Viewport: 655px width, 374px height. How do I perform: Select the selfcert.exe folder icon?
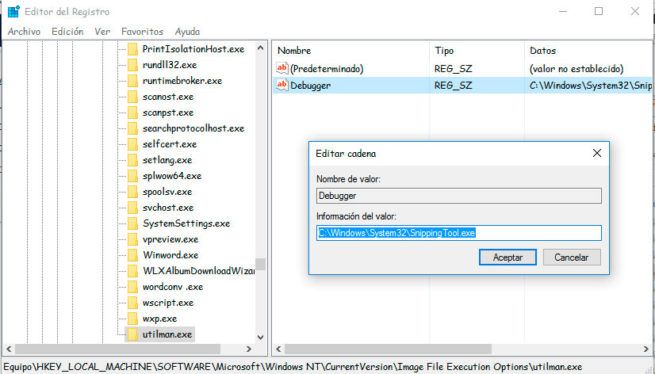(133, 145)
